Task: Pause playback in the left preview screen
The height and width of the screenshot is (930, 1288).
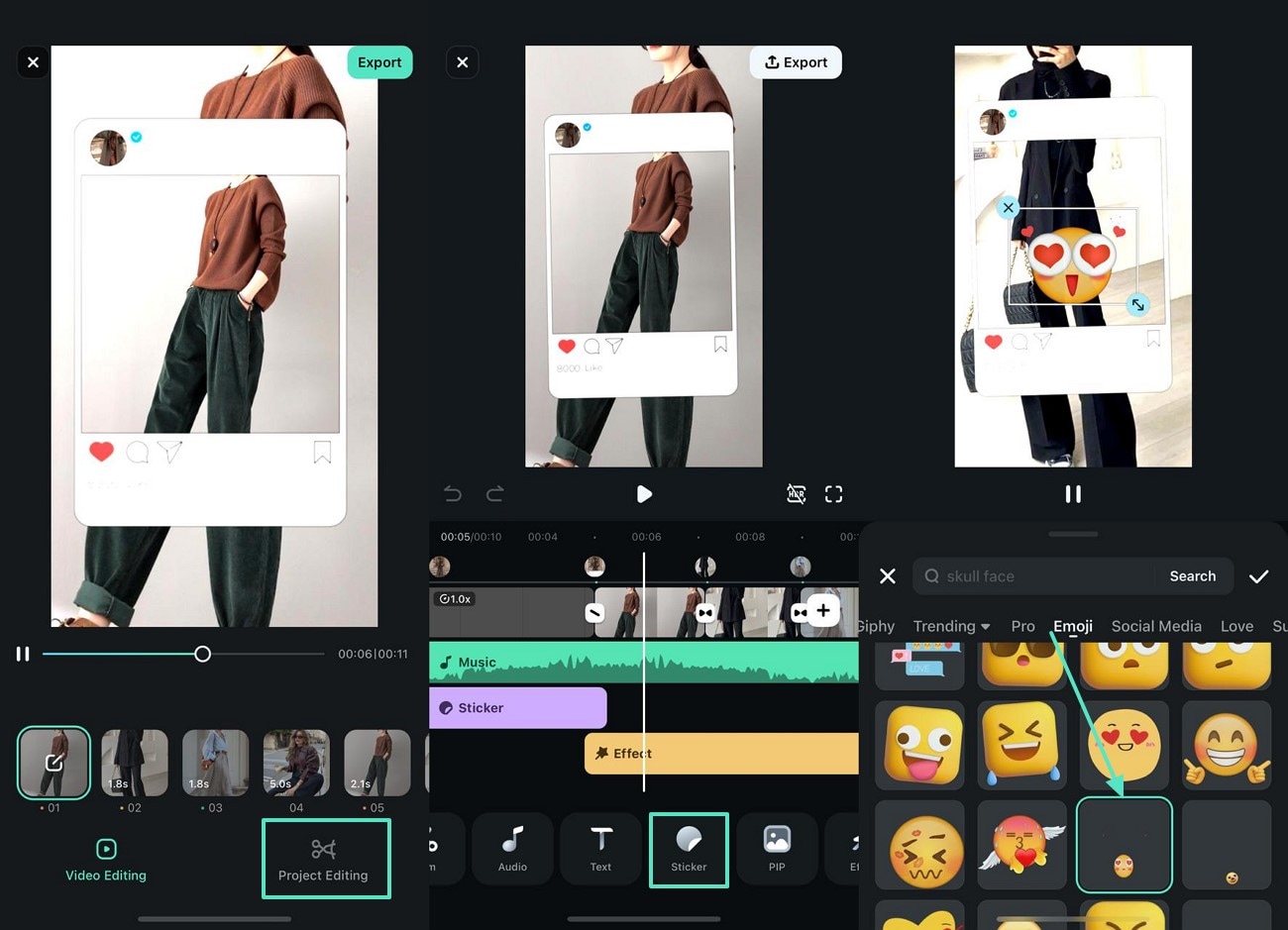Action: click(23, 654)
